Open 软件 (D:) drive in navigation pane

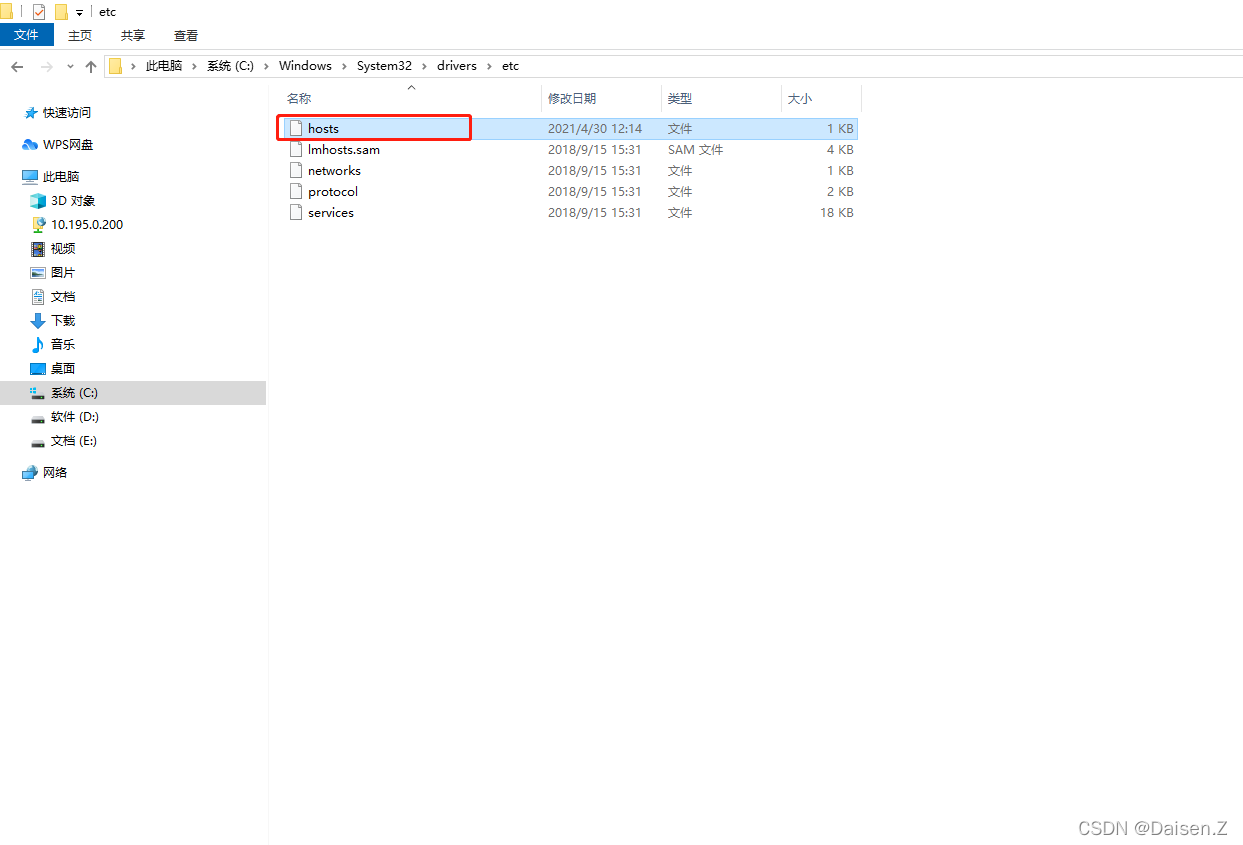(75, 417)
